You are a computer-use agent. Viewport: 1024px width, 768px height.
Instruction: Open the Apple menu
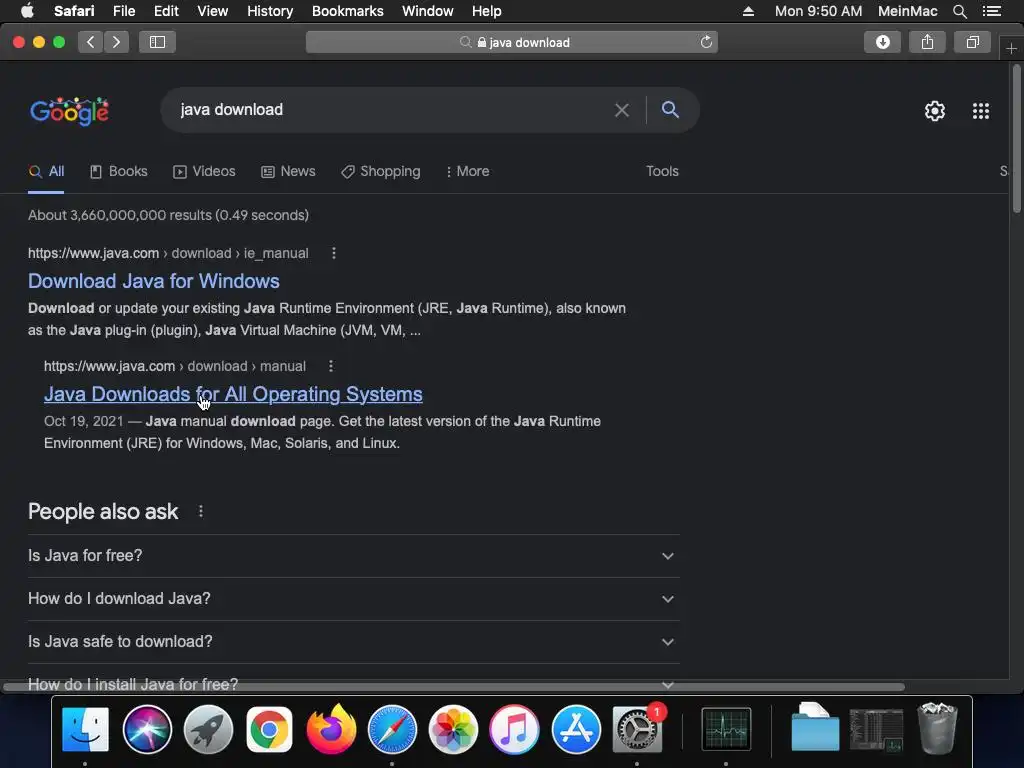[x=27, y=11]
